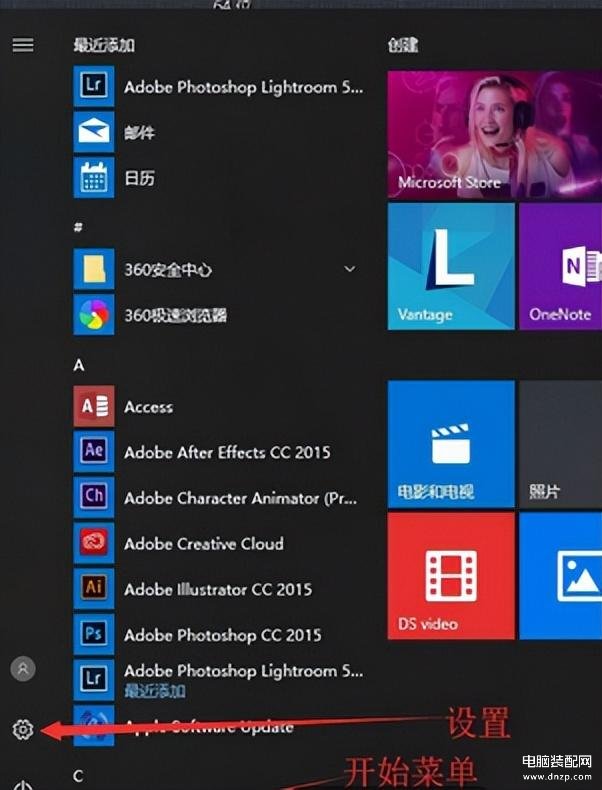Open the 电影和电视 tile

451,444
